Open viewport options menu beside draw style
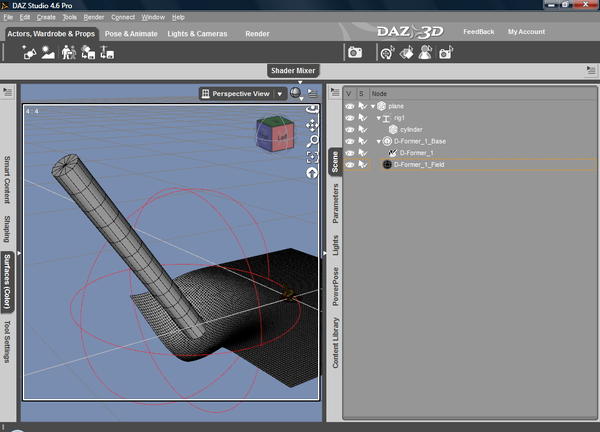 coord(313,93)
